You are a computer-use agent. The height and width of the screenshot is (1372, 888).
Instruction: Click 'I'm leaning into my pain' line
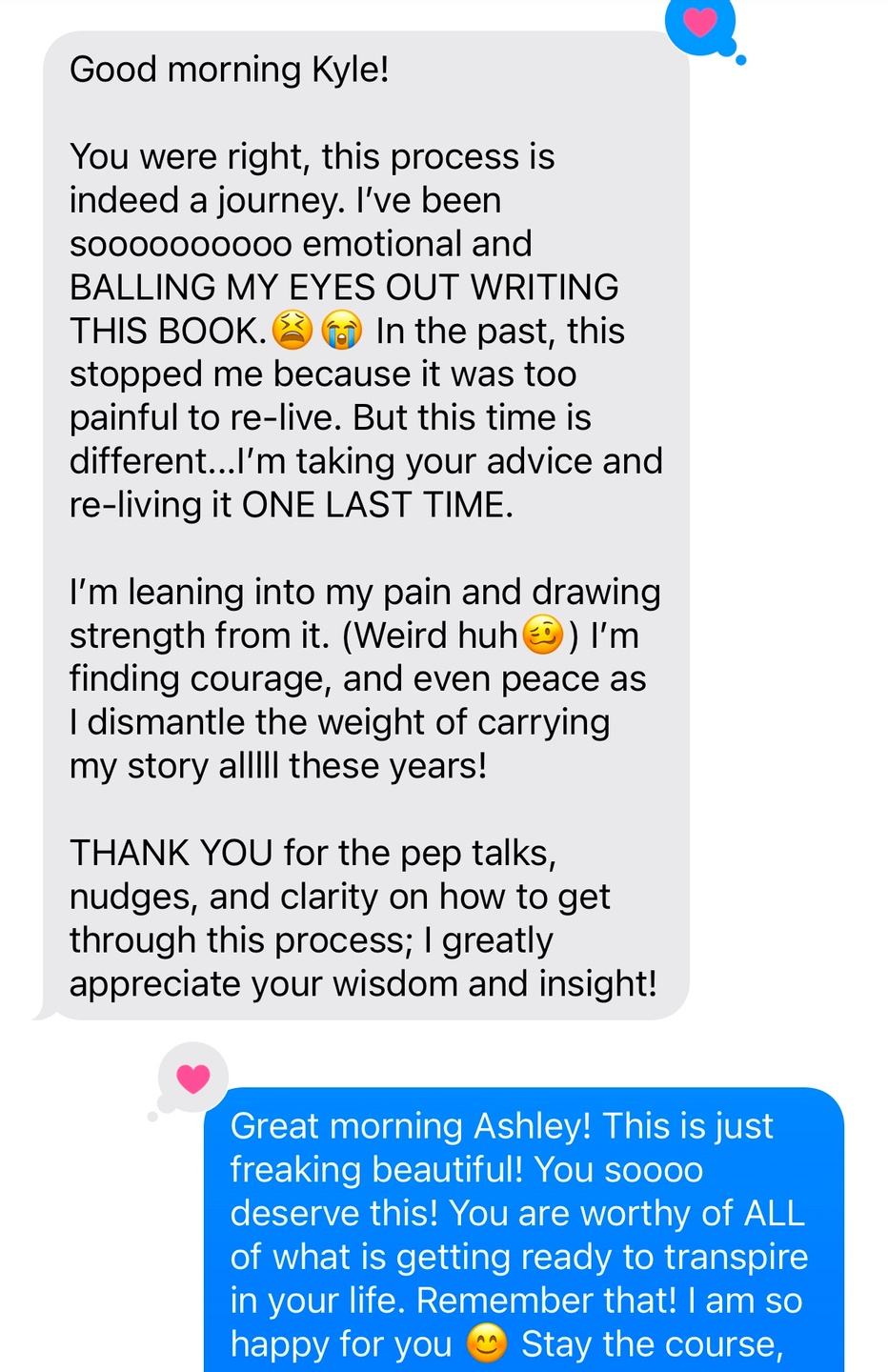pos(365,592)
